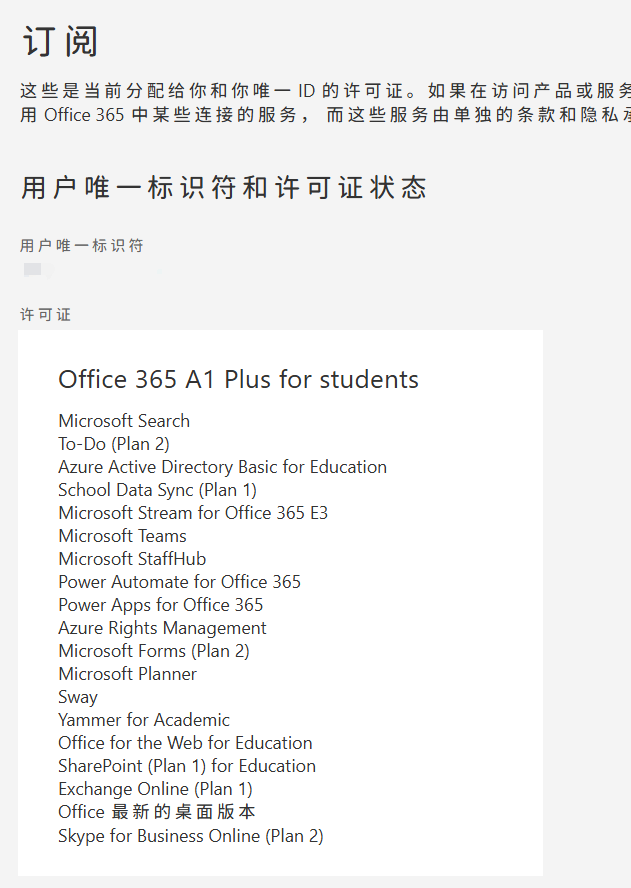Select School Data Sync (Plan 1)
The image size is (631, 888).
tap(157, 490)
